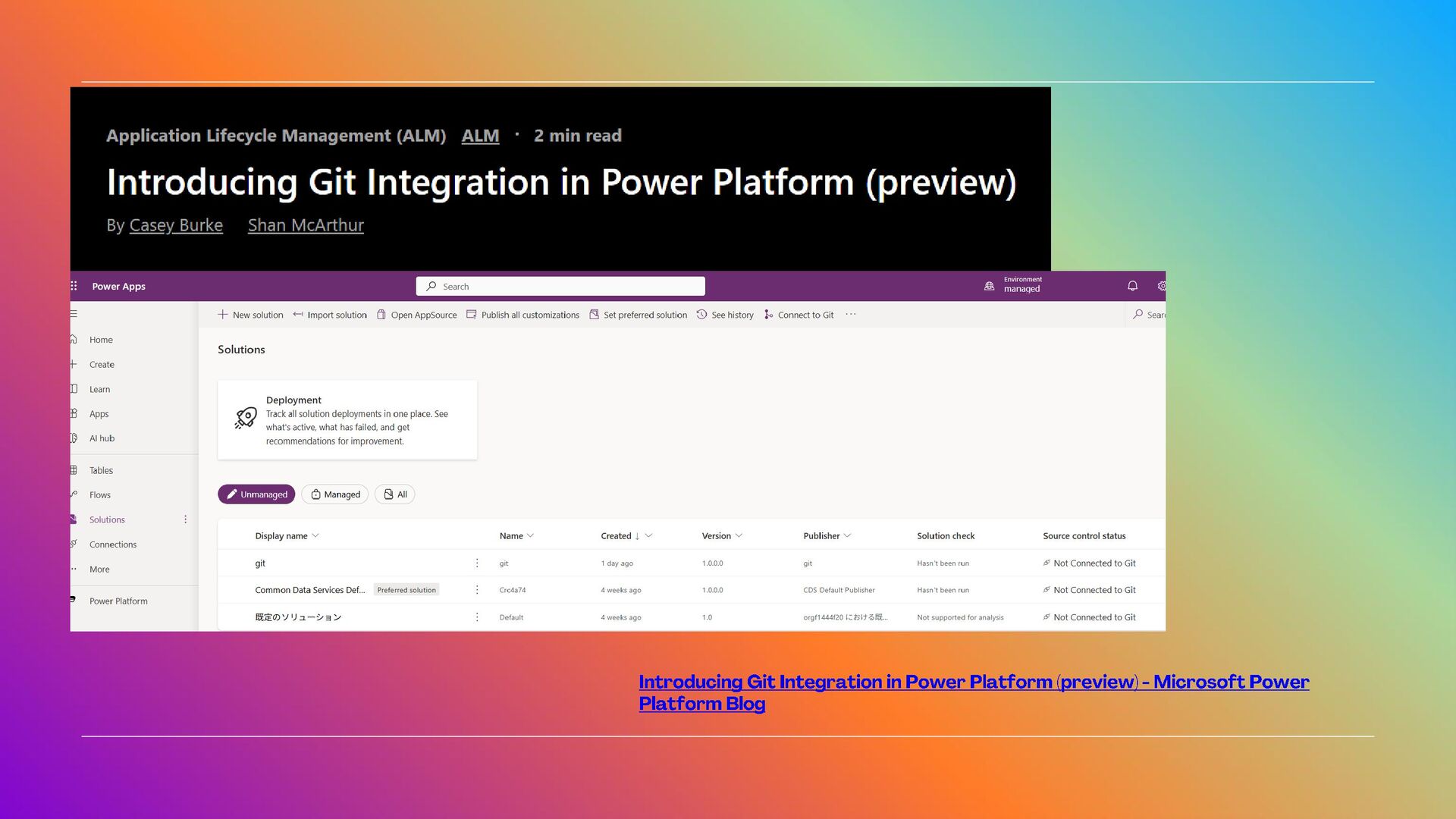Image resolution: width=1456 pixels, height=819 pixels.
Task: Open Learn in left navigation
Action: (99, 389)
